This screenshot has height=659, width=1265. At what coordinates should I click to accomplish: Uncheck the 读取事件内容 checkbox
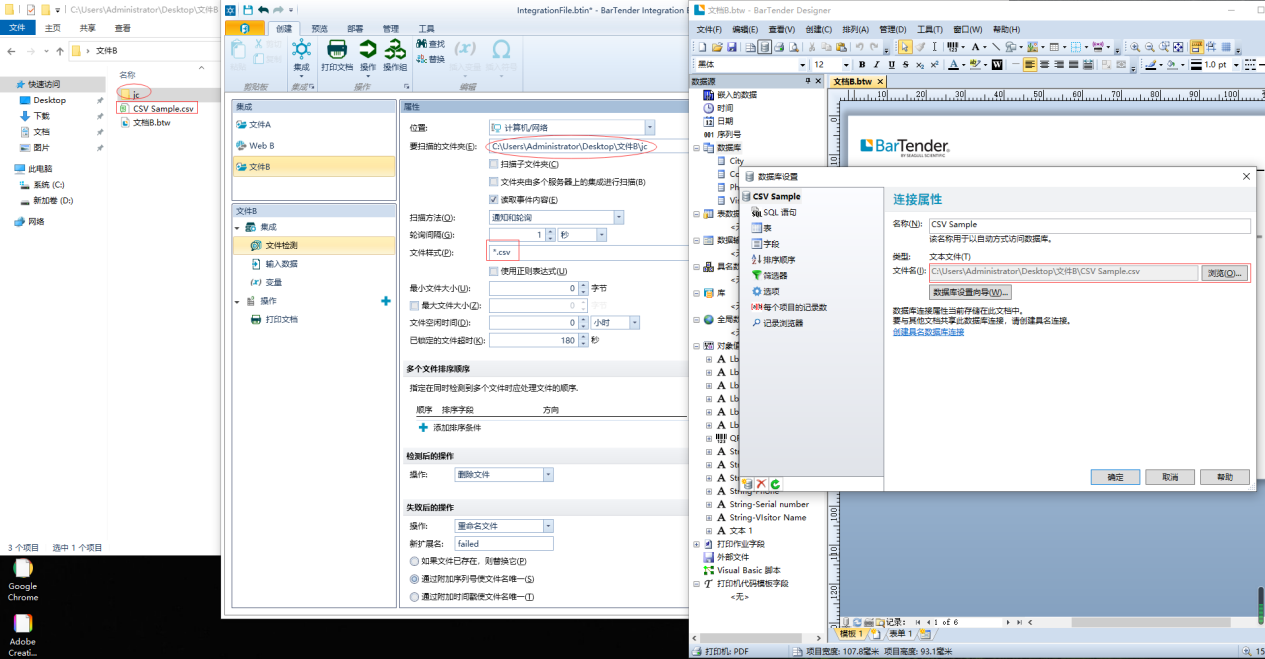493,200
